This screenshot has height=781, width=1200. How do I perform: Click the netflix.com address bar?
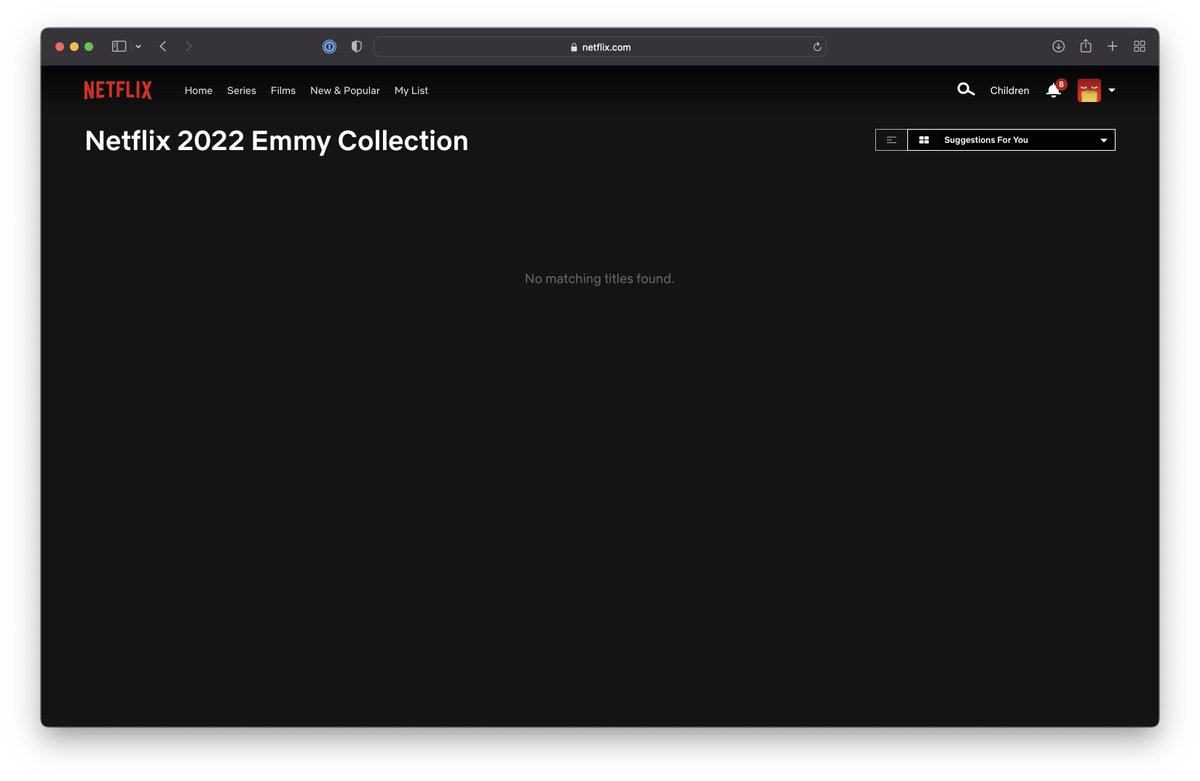pyautogui.click(x=600, y=47)
